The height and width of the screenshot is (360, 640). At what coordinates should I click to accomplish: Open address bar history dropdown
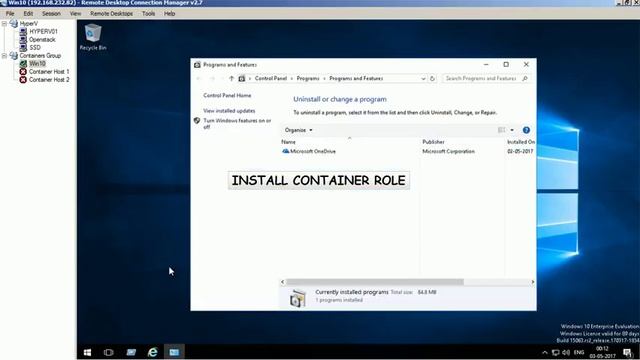click(423, 78)
